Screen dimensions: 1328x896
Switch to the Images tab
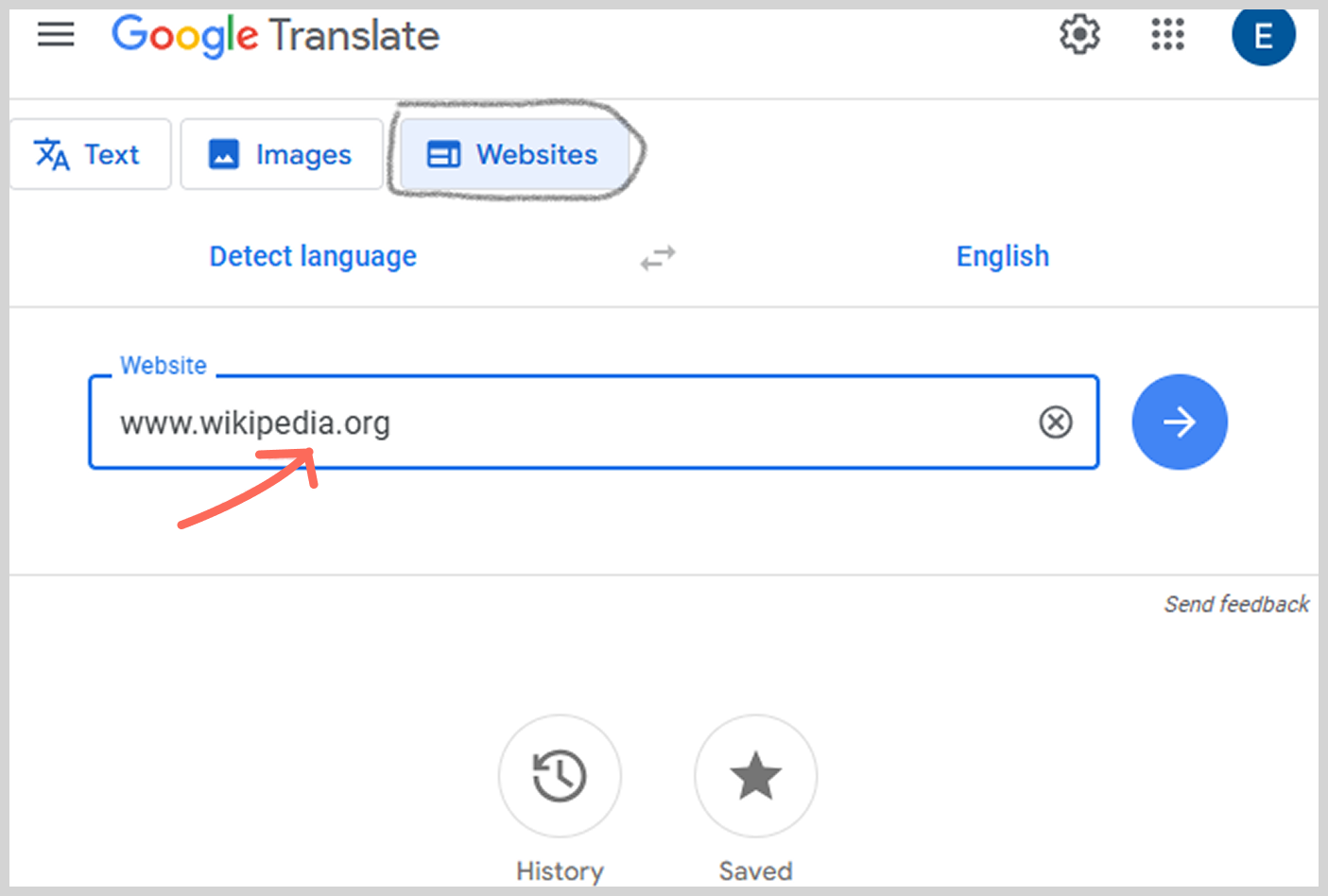282,154
